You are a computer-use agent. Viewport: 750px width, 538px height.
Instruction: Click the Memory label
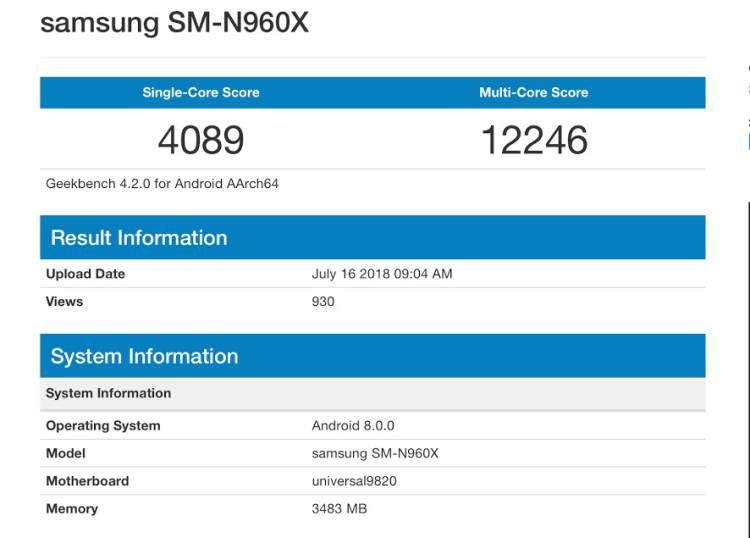(72, 509)
